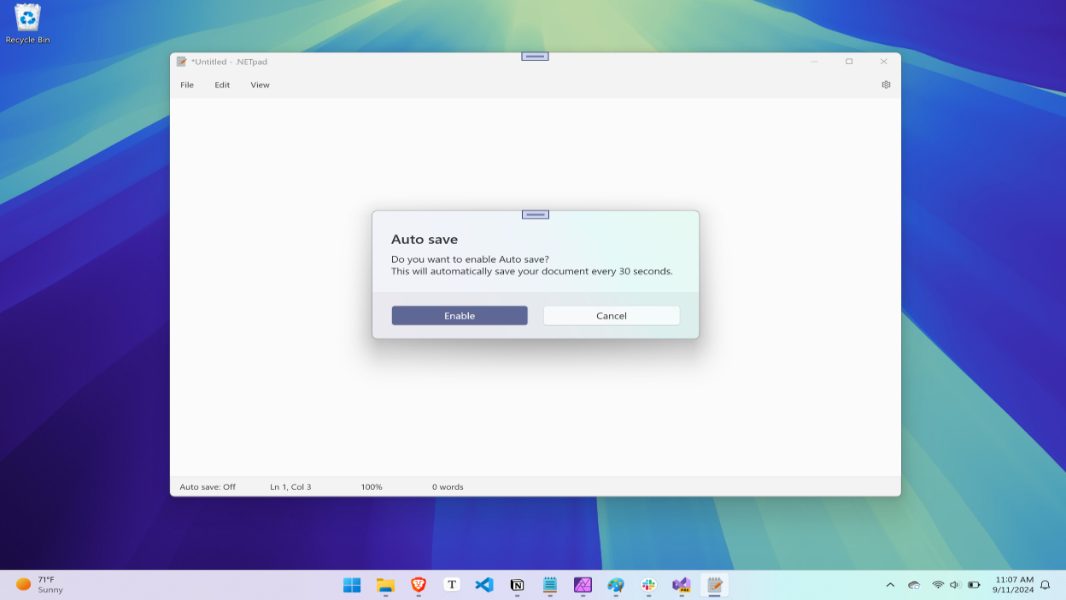Screen dimensions: 1066x600
Task: Expand hidden system tray icons
Action: coord(889,585)
